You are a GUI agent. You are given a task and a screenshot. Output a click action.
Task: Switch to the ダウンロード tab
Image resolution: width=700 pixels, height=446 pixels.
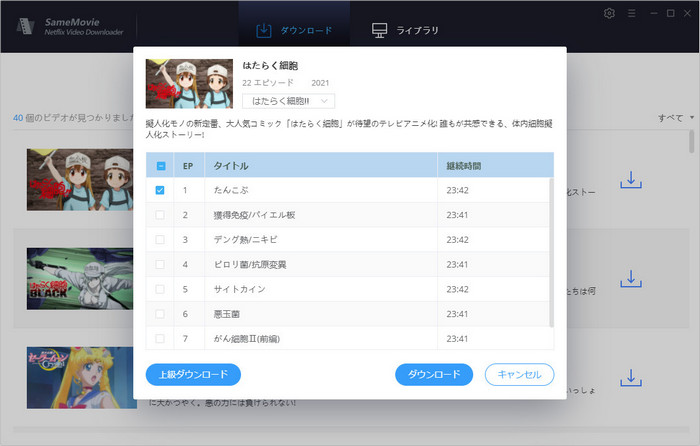coord(293,29)
